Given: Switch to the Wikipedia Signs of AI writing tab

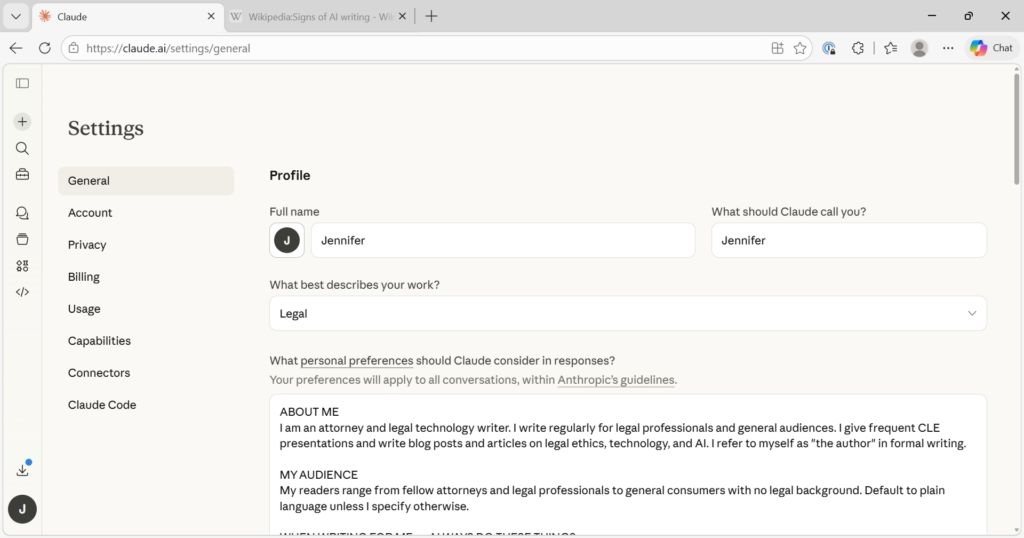Looking at the screenshot, I should (x=319, y=16).
